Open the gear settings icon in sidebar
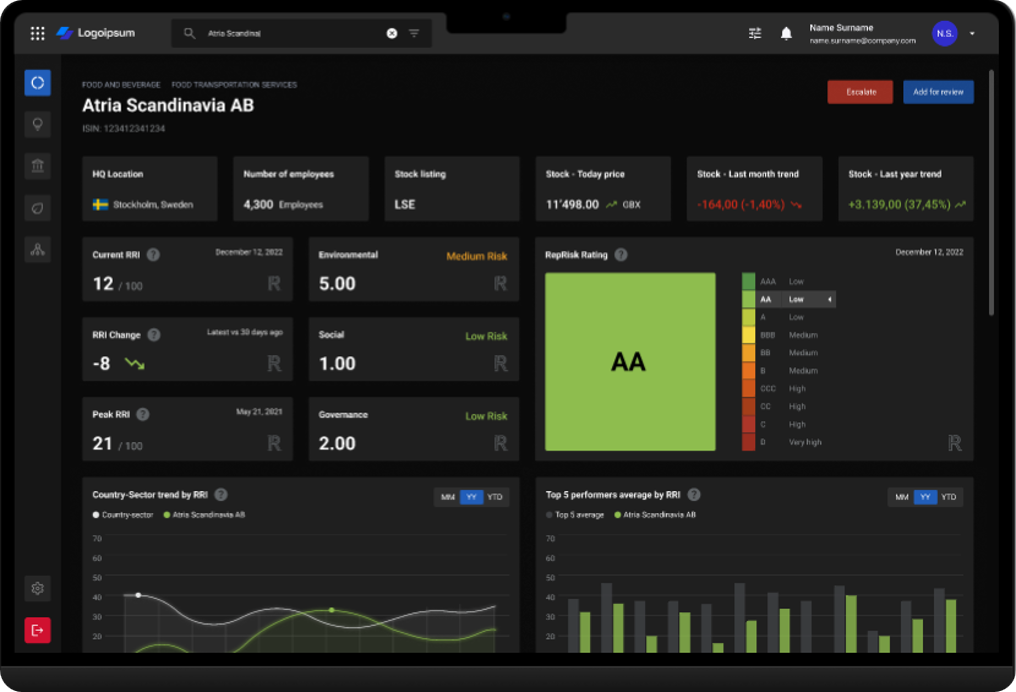Screen dimensions: 1016x692 point(38,589)
